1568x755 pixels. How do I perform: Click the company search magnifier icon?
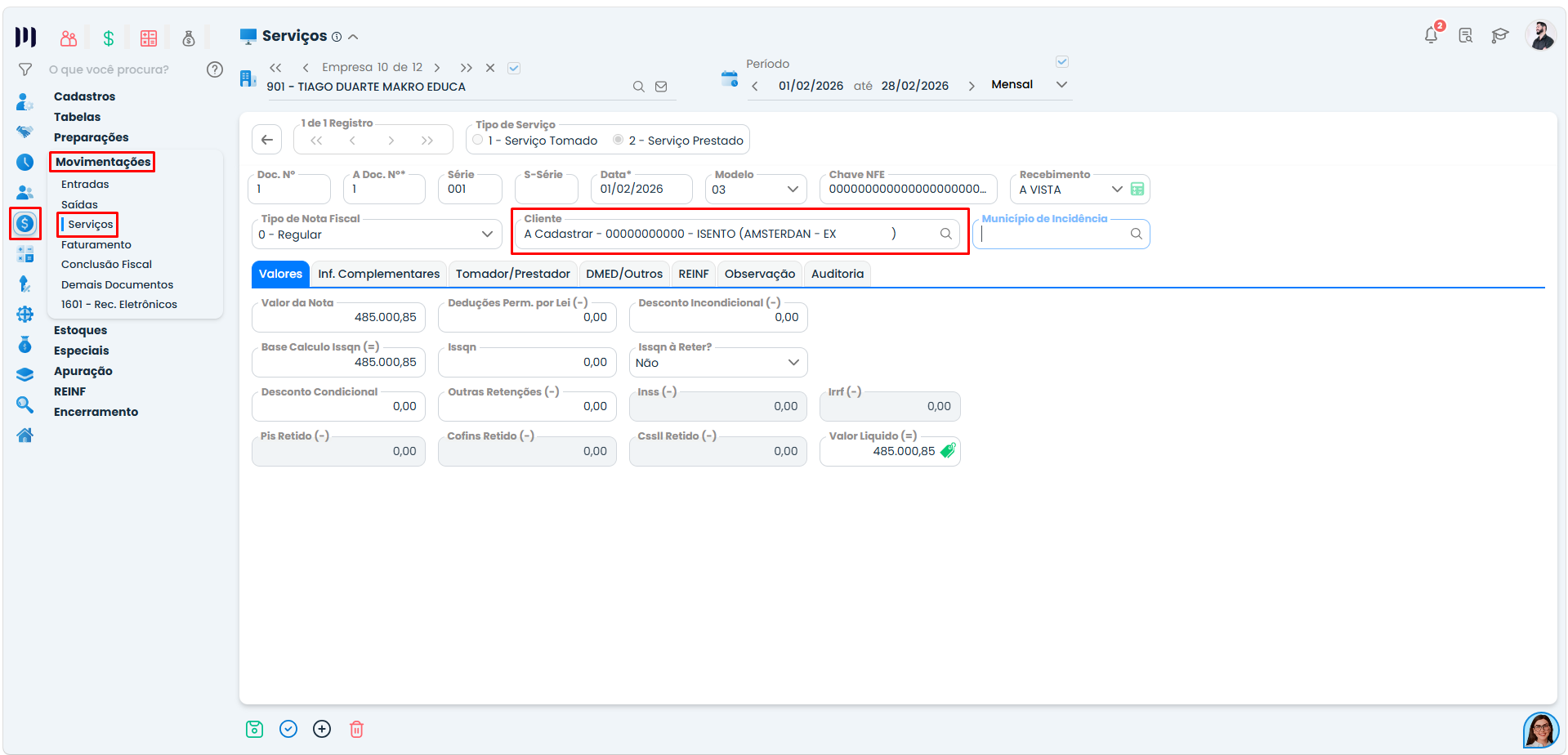point(639,87)
